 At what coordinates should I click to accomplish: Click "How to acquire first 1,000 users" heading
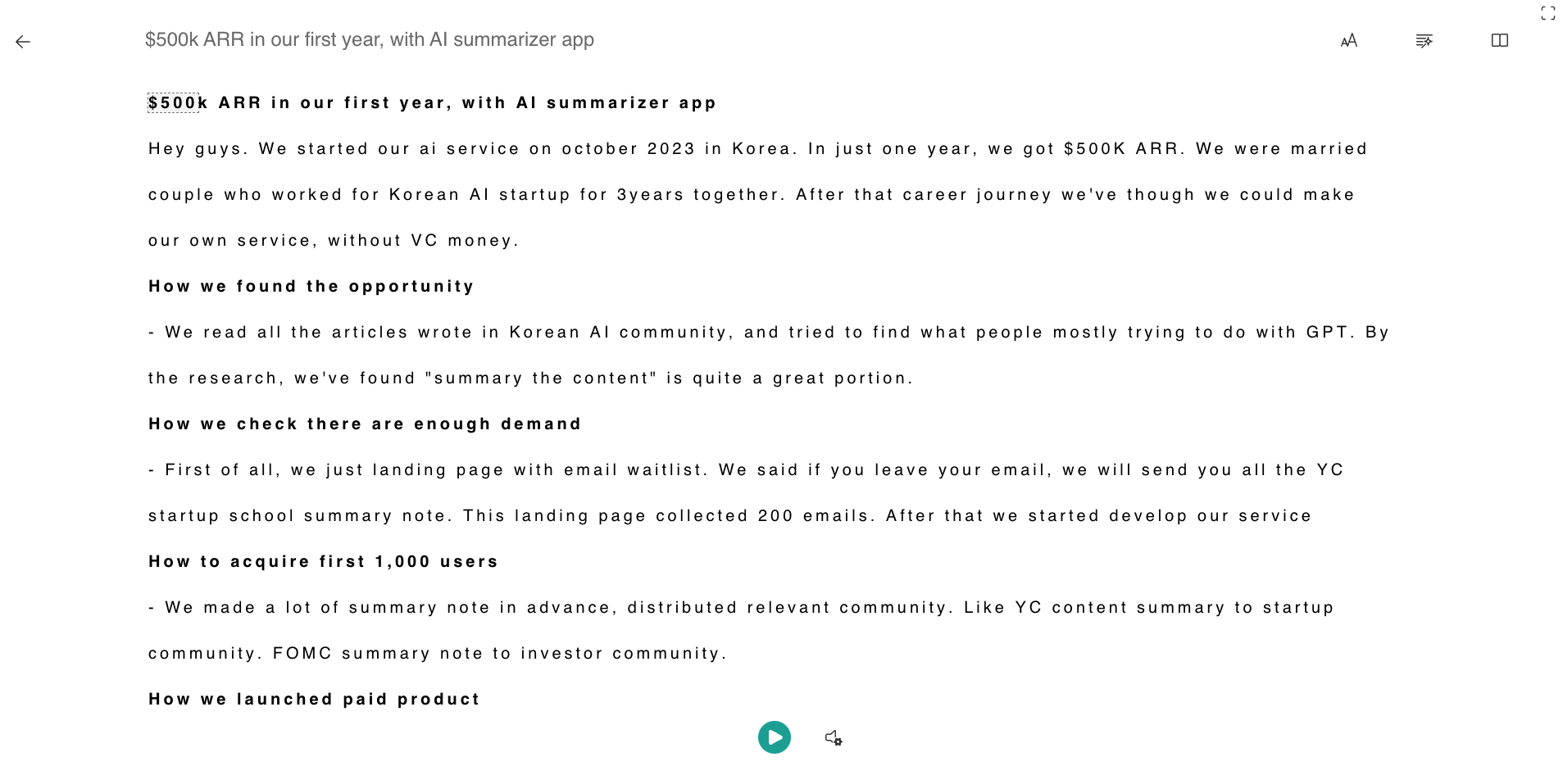click(323, 562)
